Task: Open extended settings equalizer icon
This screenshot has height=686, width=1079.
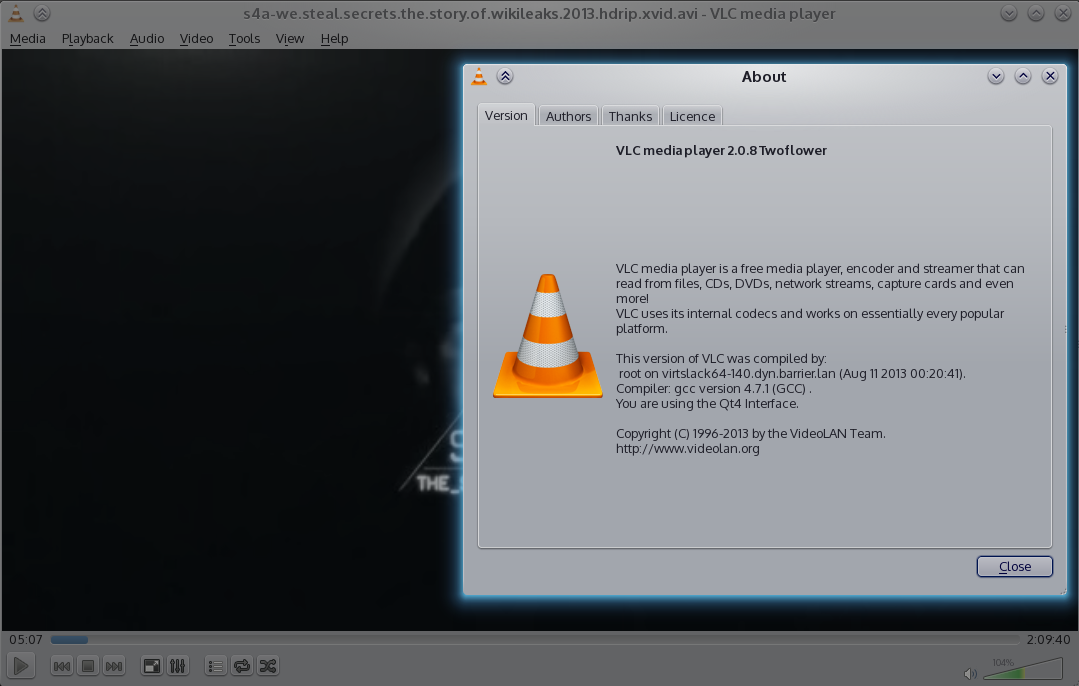Action: (x=178, y=666)
